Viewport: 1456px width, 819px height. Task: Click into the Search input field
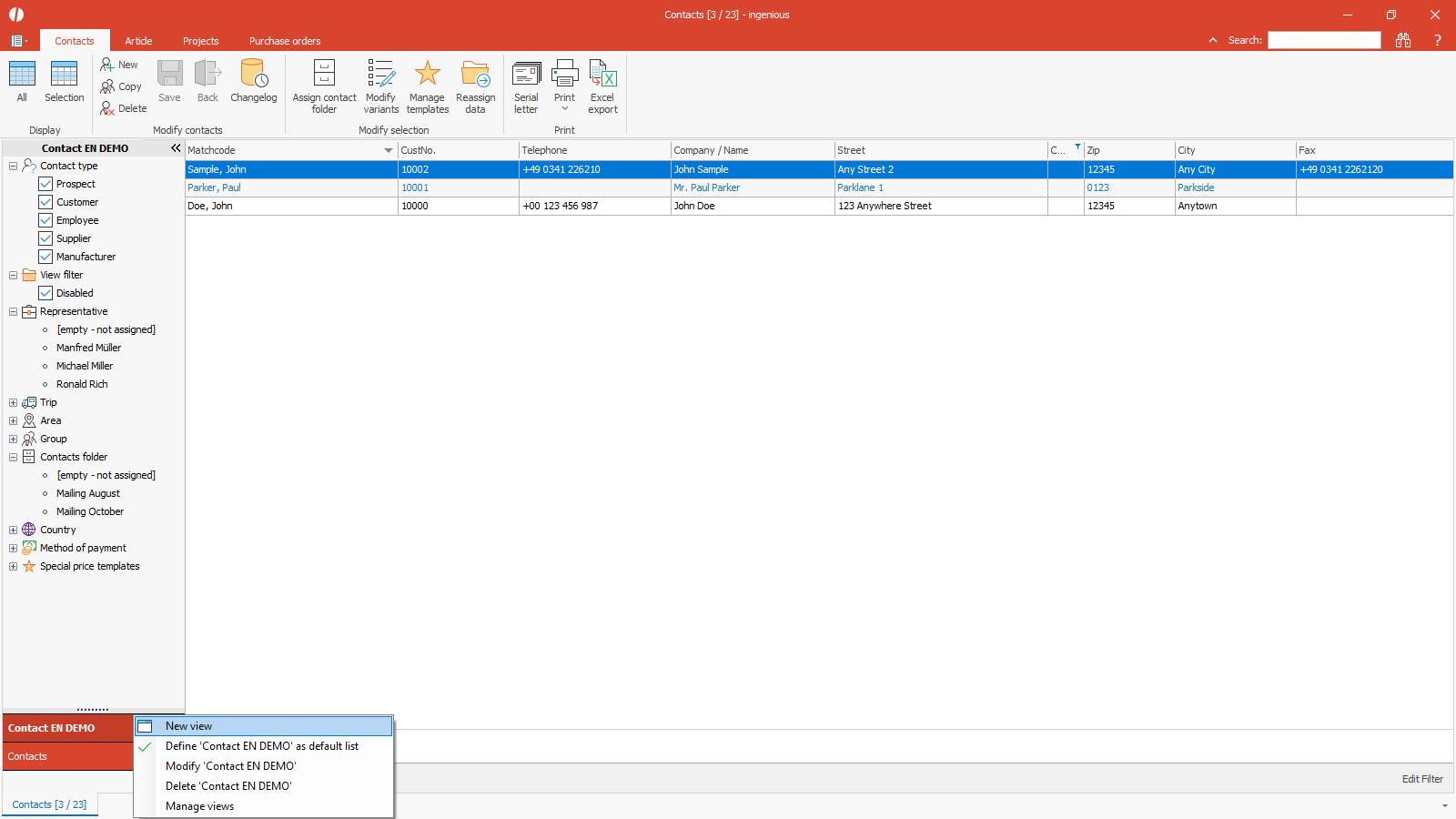coord(1324,40)
